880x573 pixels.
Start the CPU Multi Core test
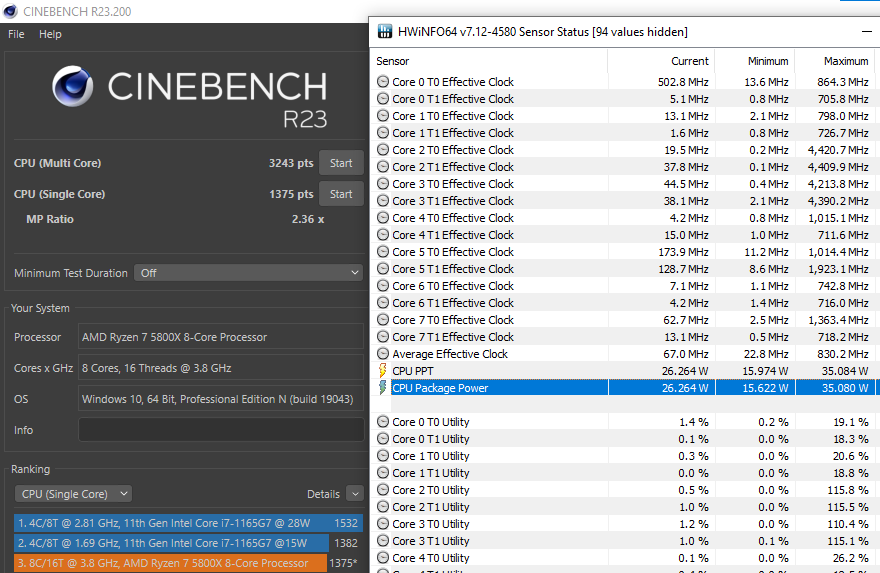click(x=341, y=163)
